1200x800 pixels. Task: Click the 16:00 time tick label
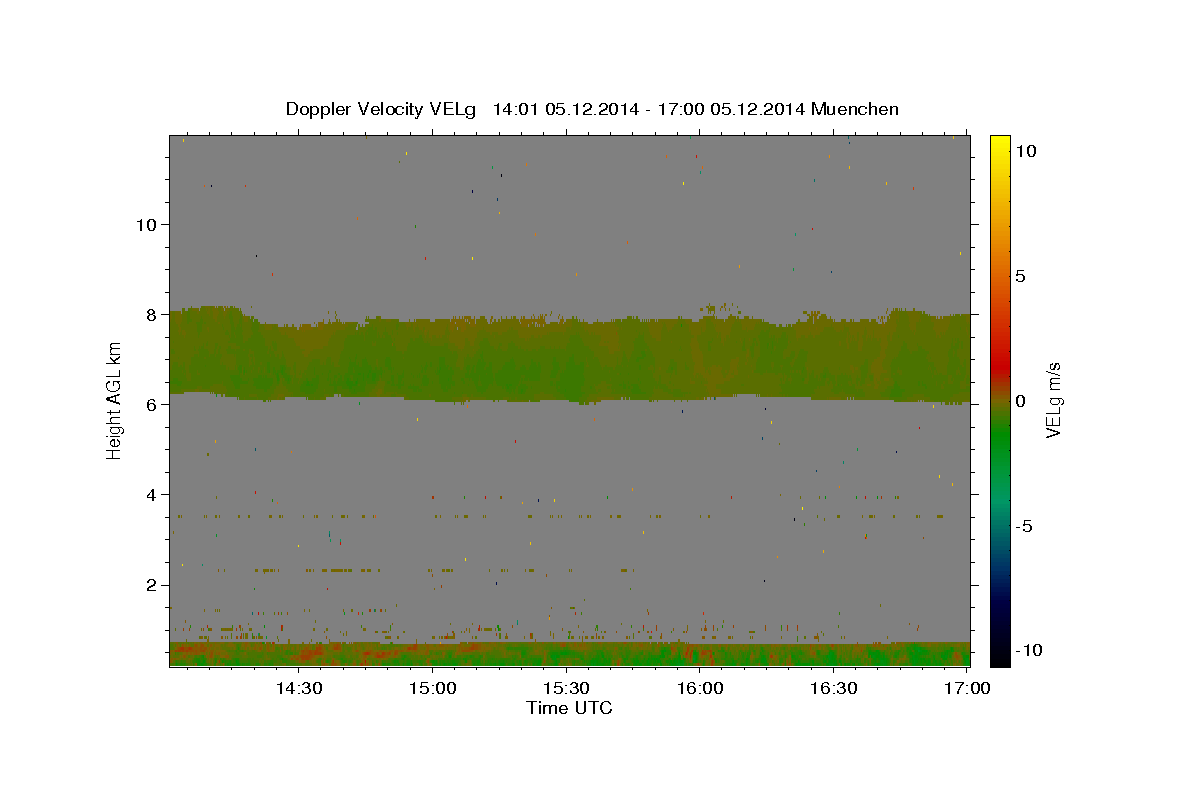(x=700, y=688)
